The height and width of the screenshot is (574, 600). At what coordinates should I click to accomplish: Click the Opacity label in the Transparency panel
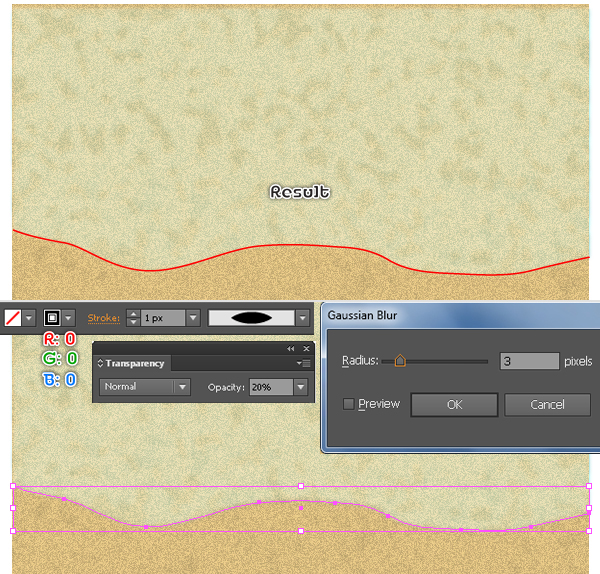[x=226, y=387]
